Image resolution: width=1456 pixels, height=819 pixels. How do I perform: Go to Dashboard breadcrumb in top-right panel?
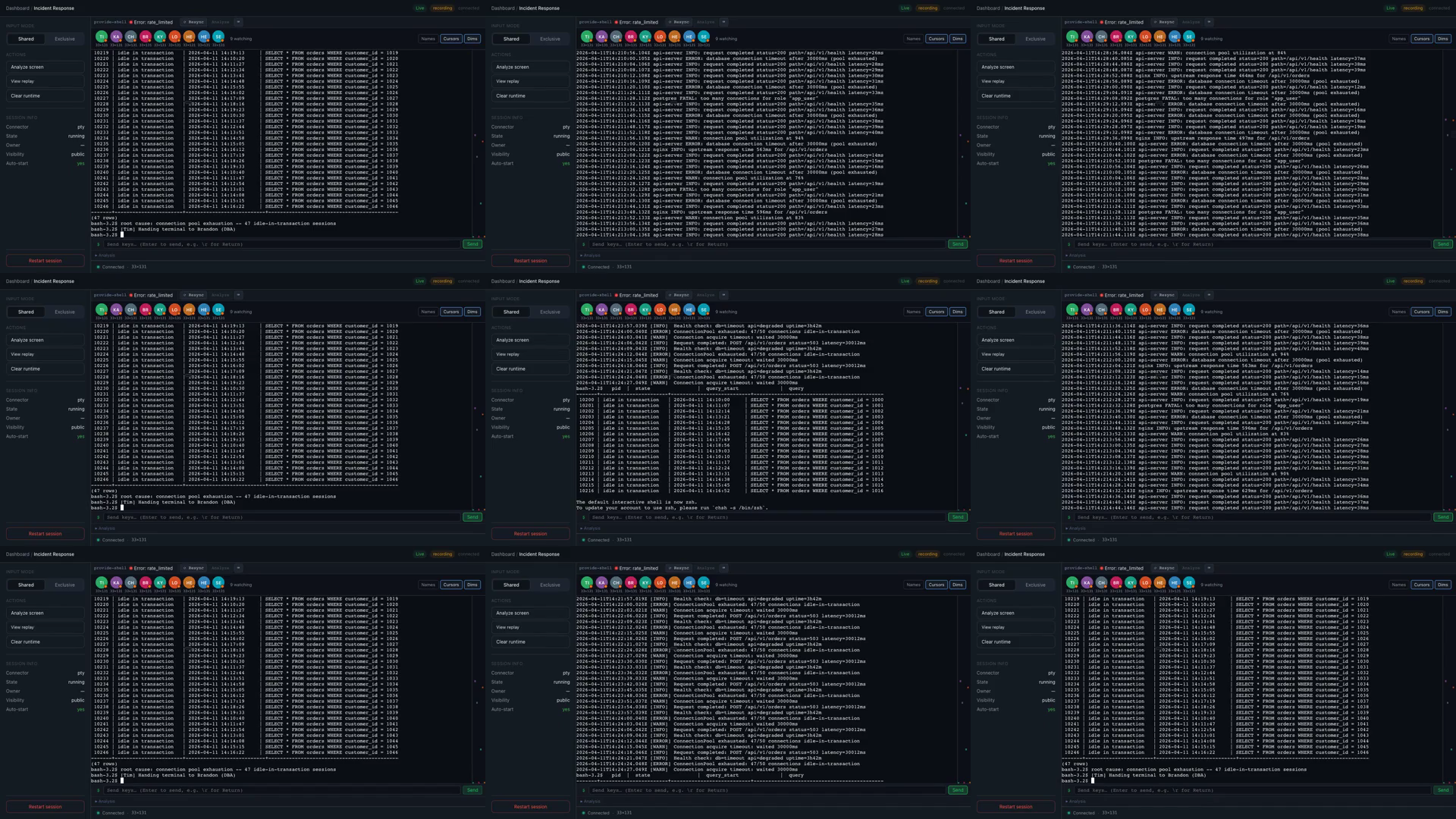[988, 8]
